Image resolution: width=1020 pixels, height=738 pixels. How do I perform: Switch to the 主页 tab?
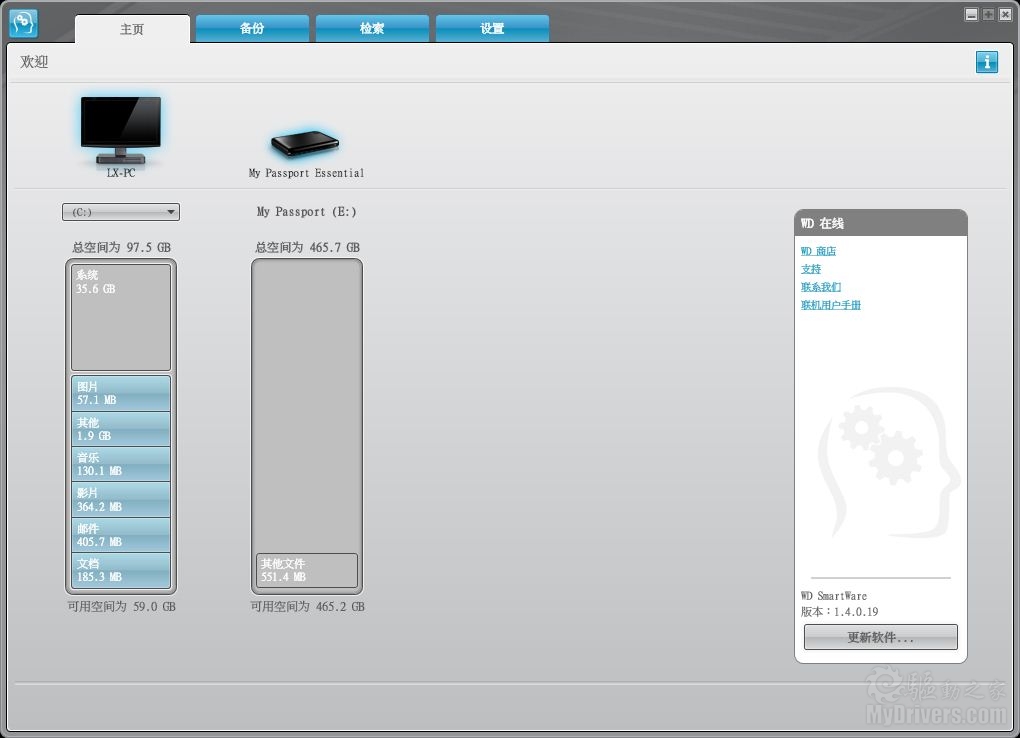(132, 29)
